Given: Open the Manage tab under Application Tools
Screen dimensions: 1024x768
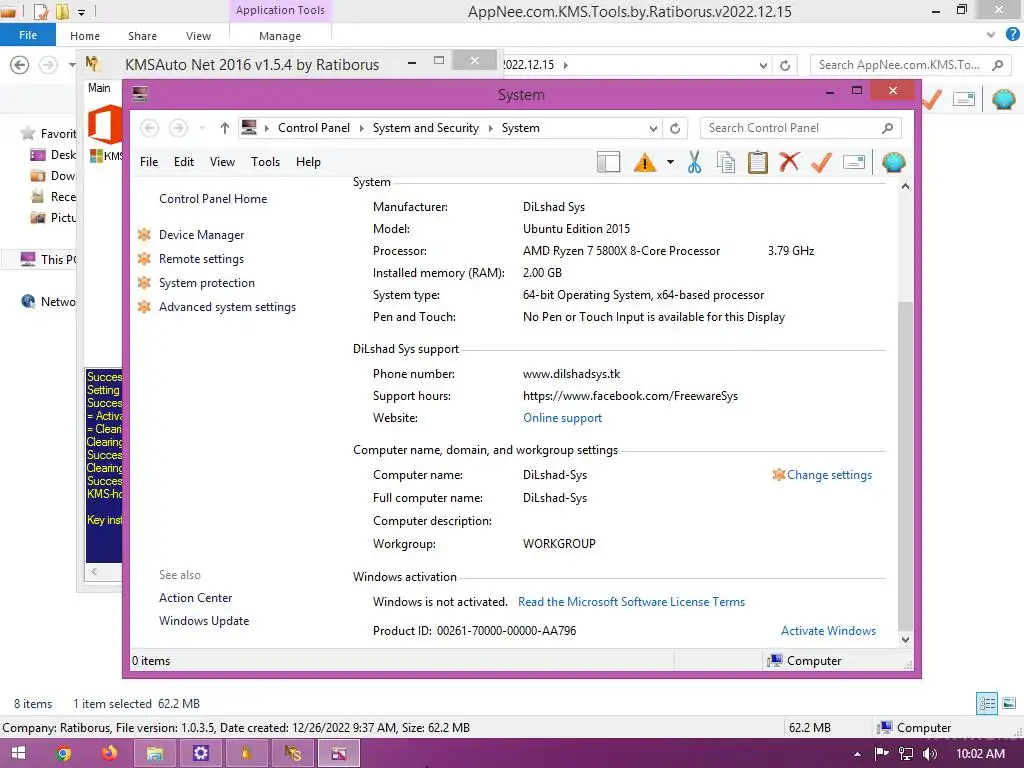Looking at the screenshot, I should pyautogui.click(x=280, y=36).
